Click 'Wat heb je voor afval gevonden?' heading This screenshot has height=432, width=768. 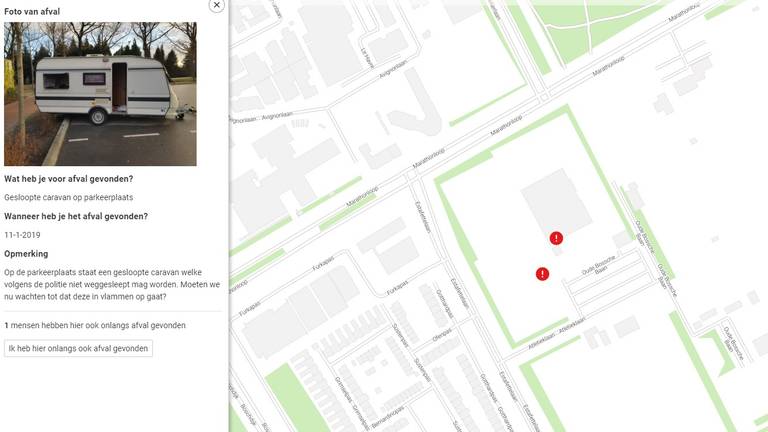pos(69,179)
